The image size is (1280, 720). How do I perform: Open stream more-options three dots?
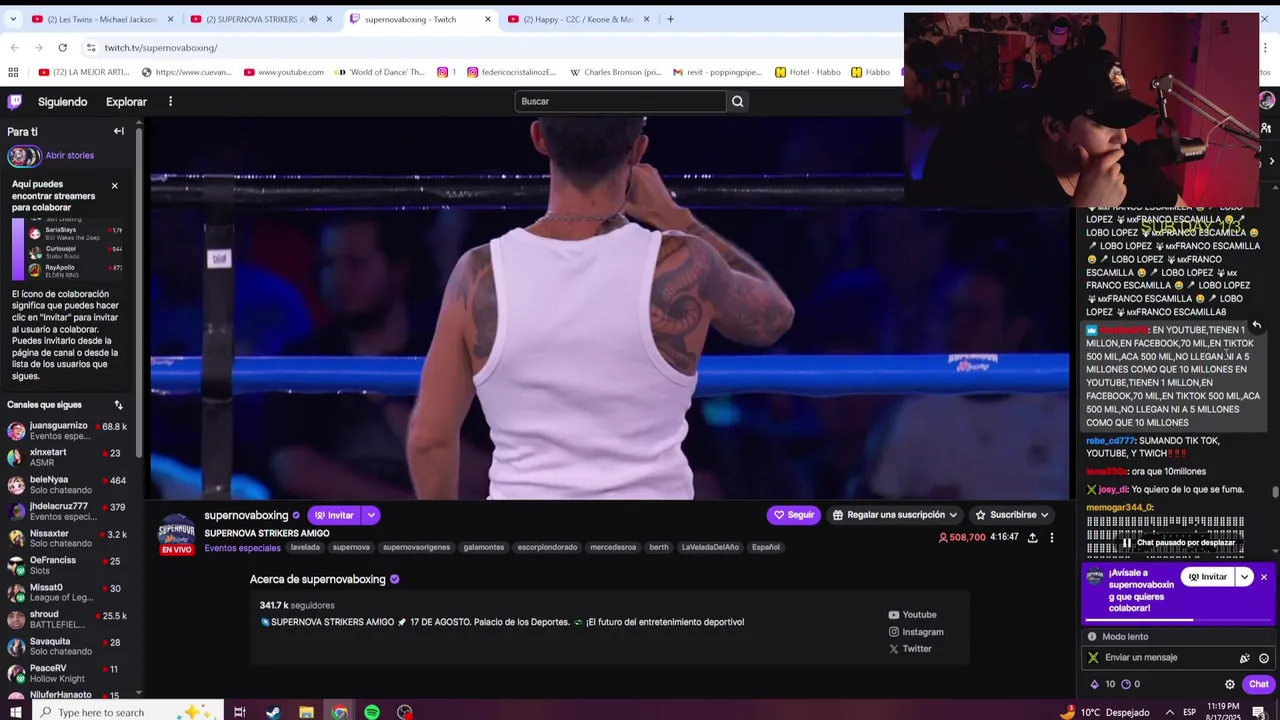click(1051, 538)
